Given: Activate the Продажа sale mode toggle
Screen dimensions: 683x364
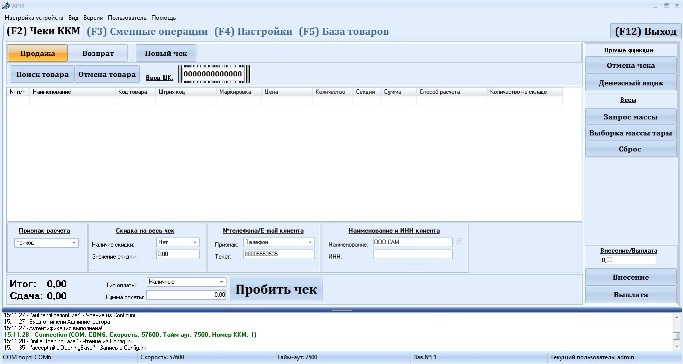Looking at the screenshot, I should tap(37, 53).
